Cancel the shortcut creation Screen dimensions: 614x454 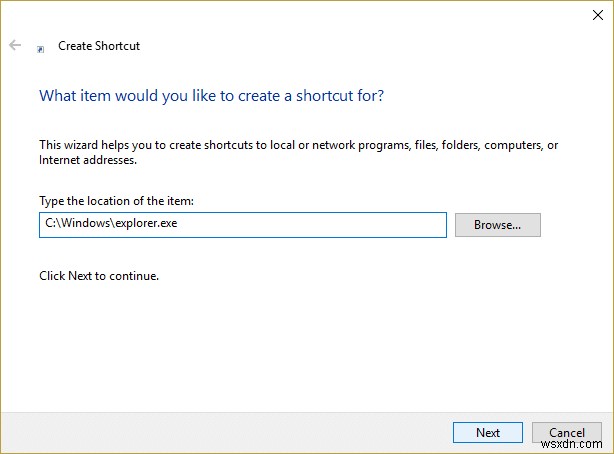click(x=566, y=432)
